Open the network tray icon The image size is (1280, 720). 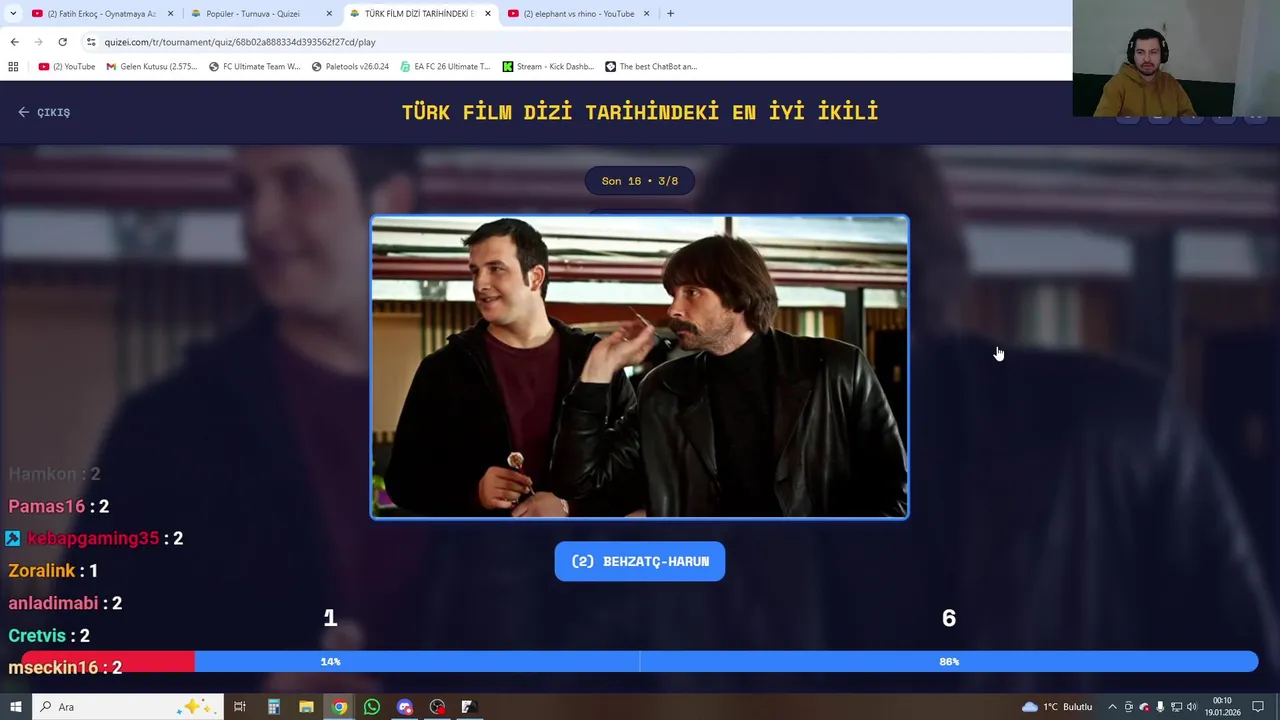(x=1176, y=707)
